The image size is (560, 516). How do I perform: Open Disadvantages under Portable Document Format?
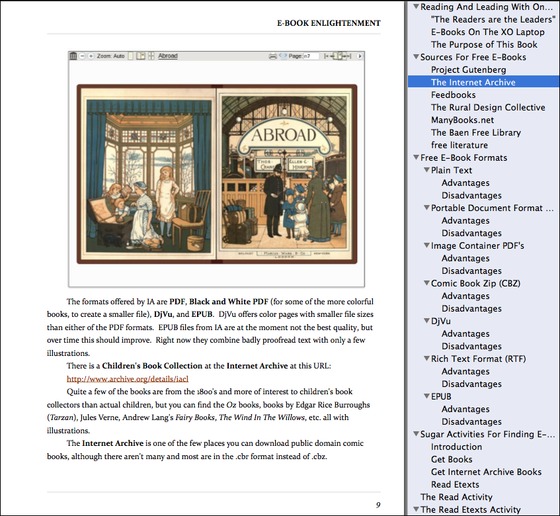(471, 233)
